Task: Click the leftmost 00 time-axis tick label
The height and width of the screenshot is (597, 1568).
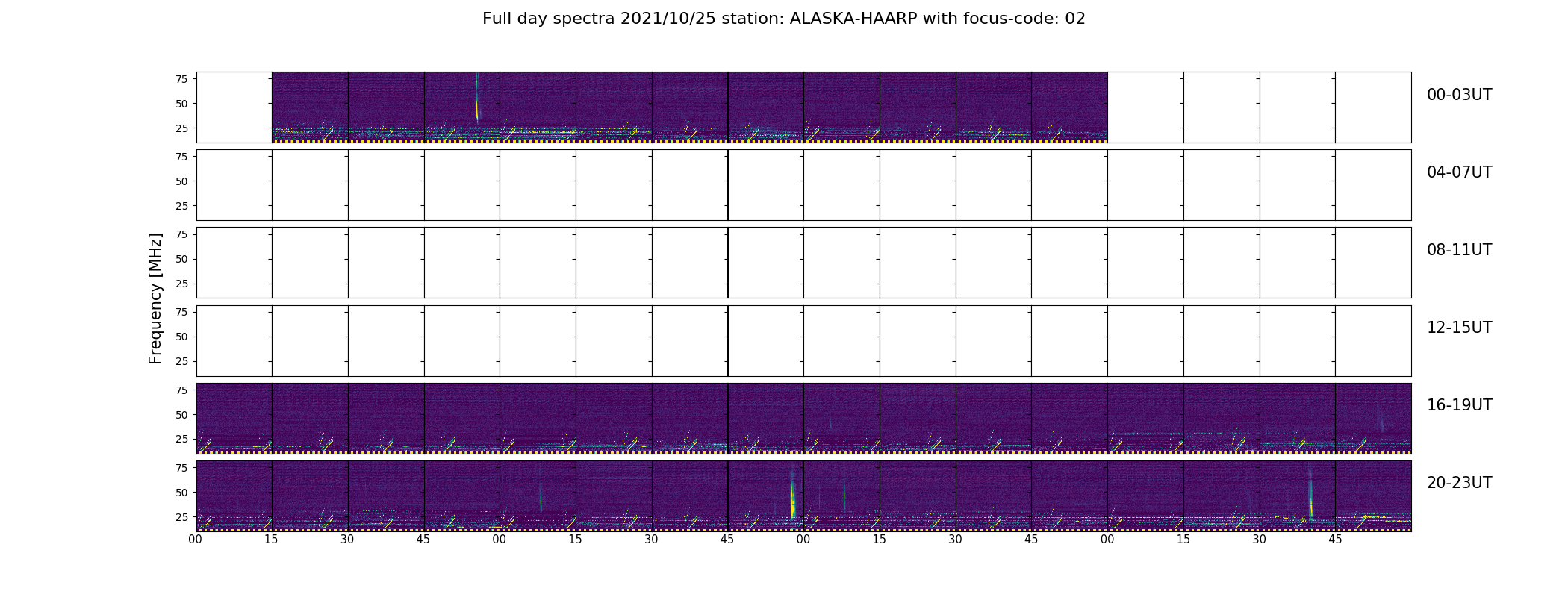Action: coord(196,540)
